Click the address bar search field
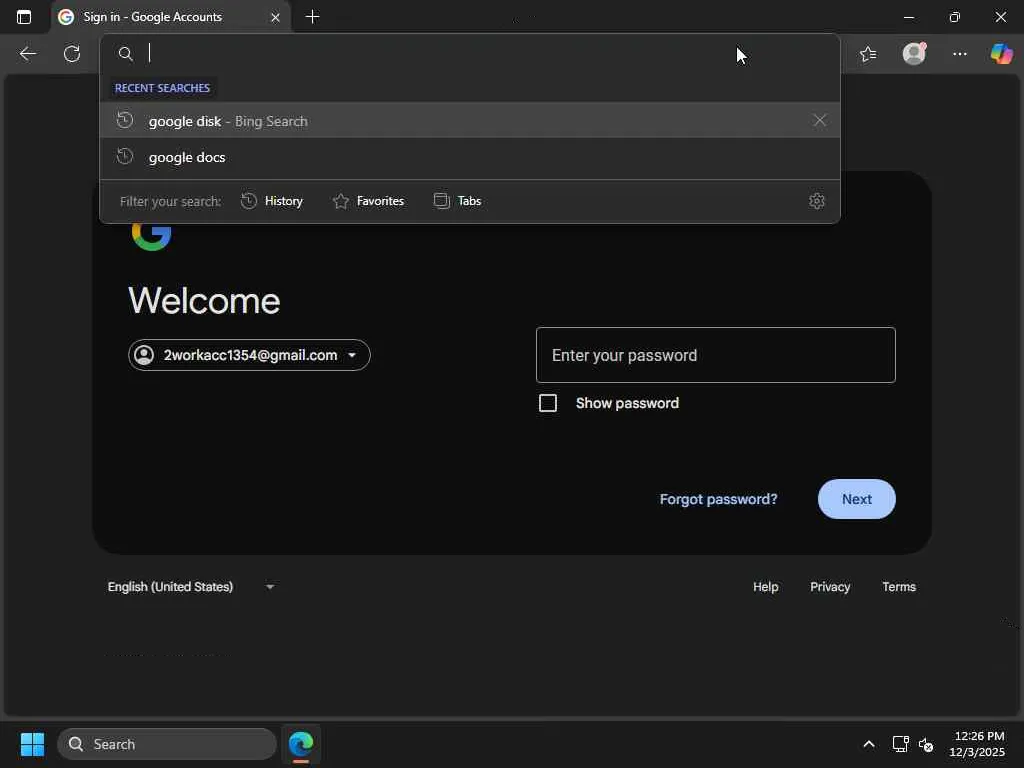This screenshot has height=768, width=1024. pyautogui.click(x=470, y=54)
